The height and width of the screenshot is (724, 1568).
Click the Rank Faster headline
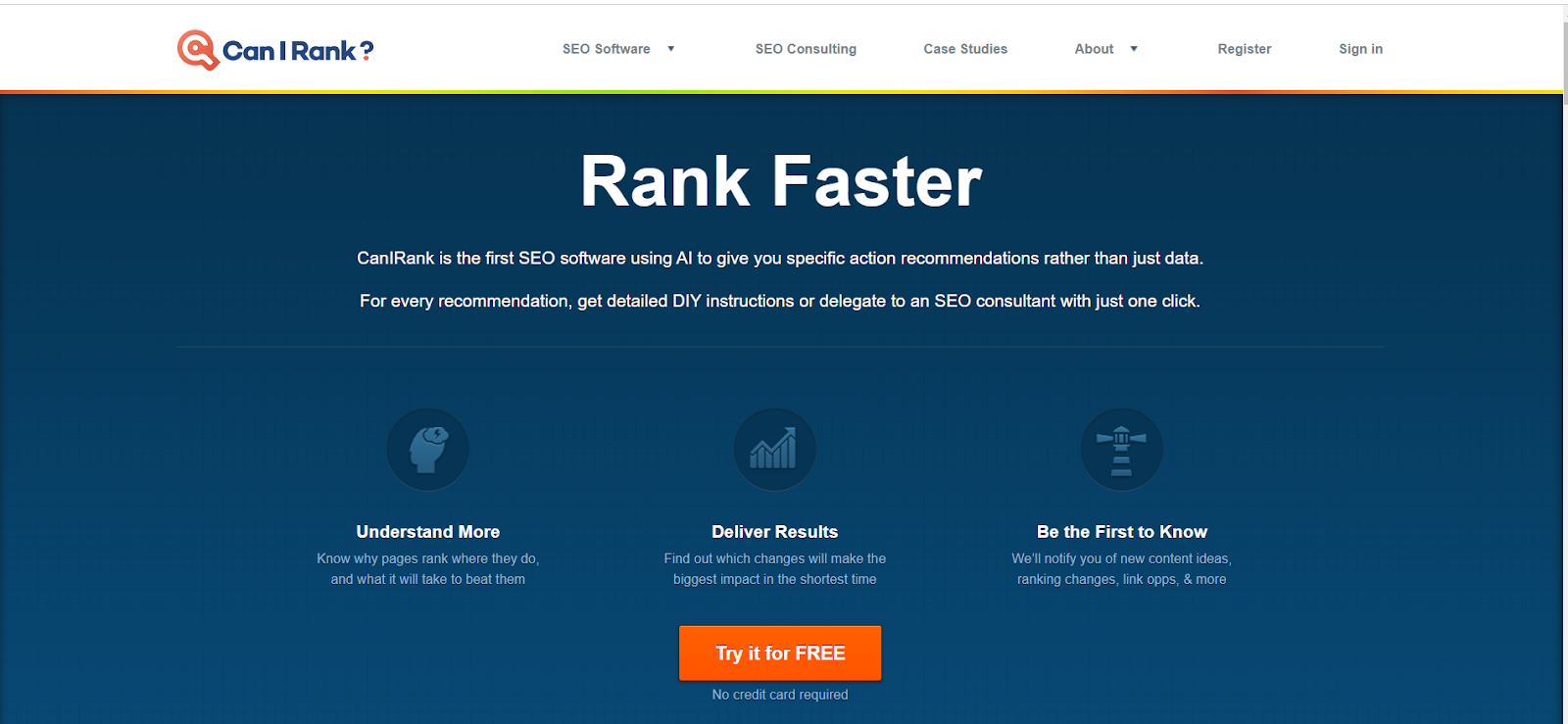[781, 181]
